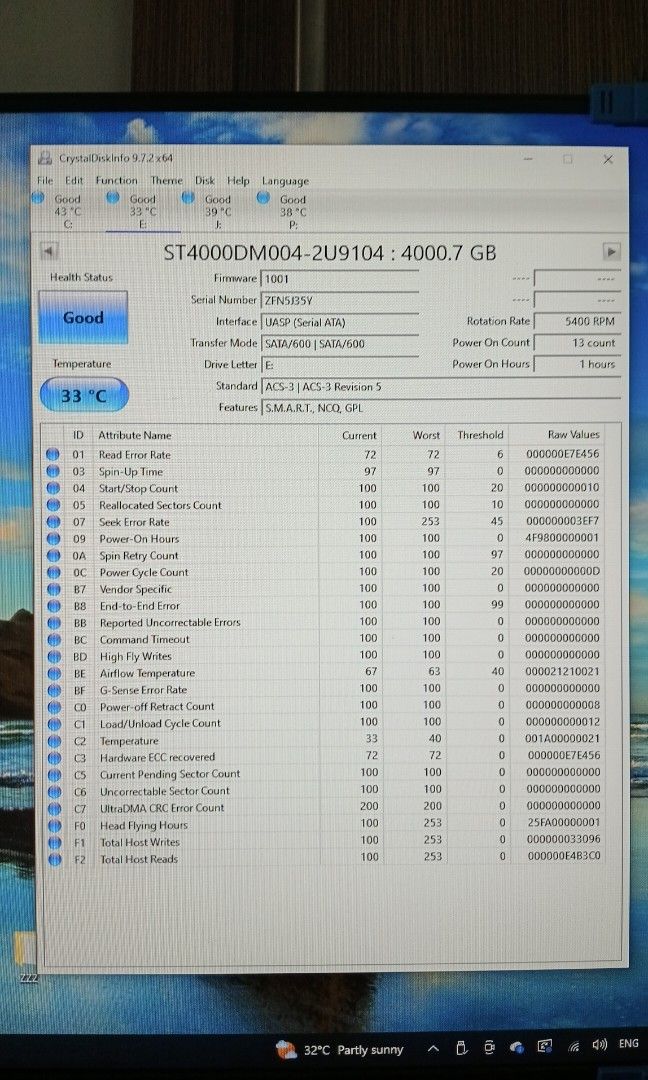Click the status dot for Spin Retry Count
Screen dimensions: 648x1080
pyautogui.click(x=52, y=556)
